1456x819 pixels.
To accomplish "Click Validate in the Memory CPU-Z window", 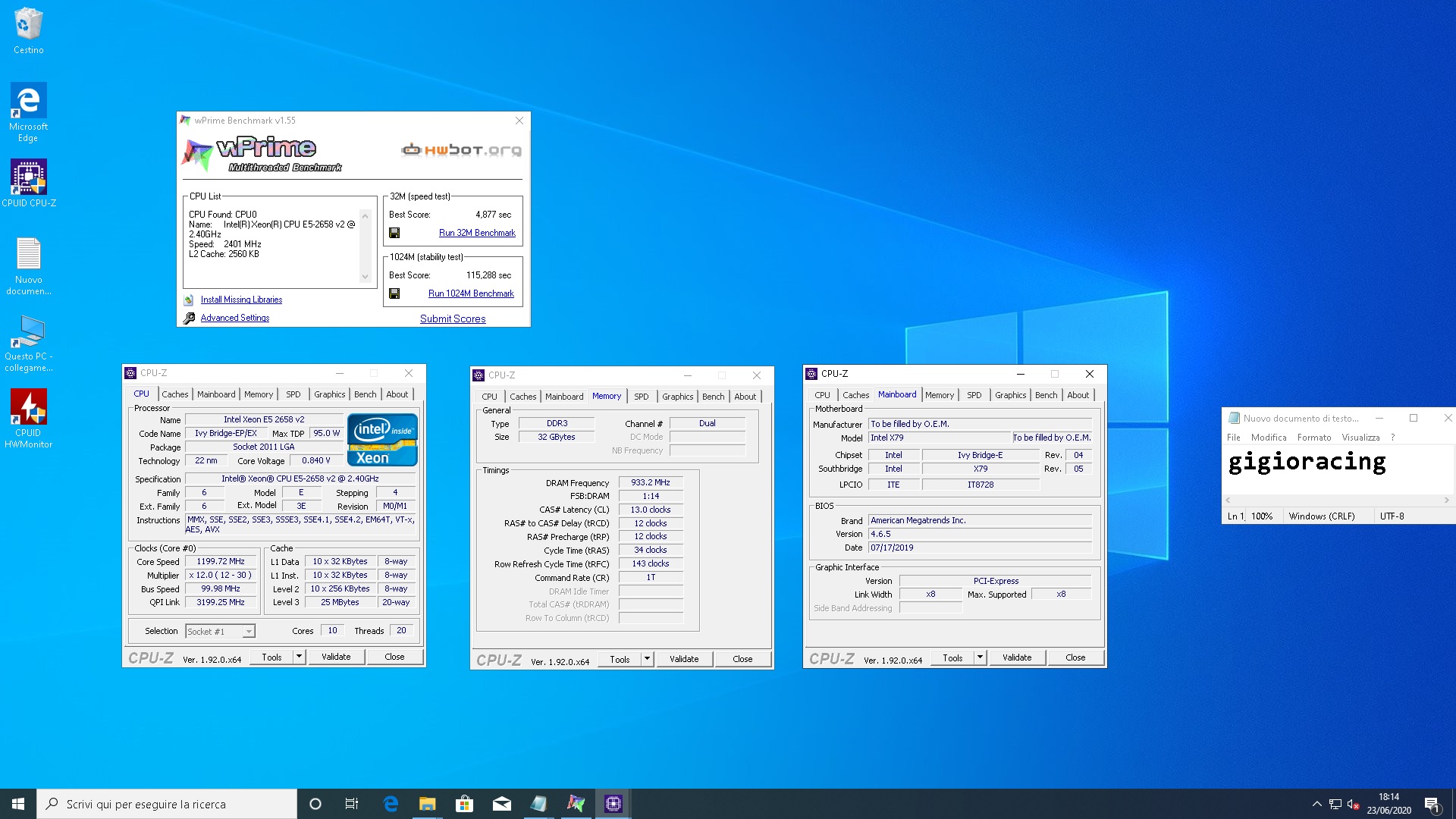I will point(684,659).
